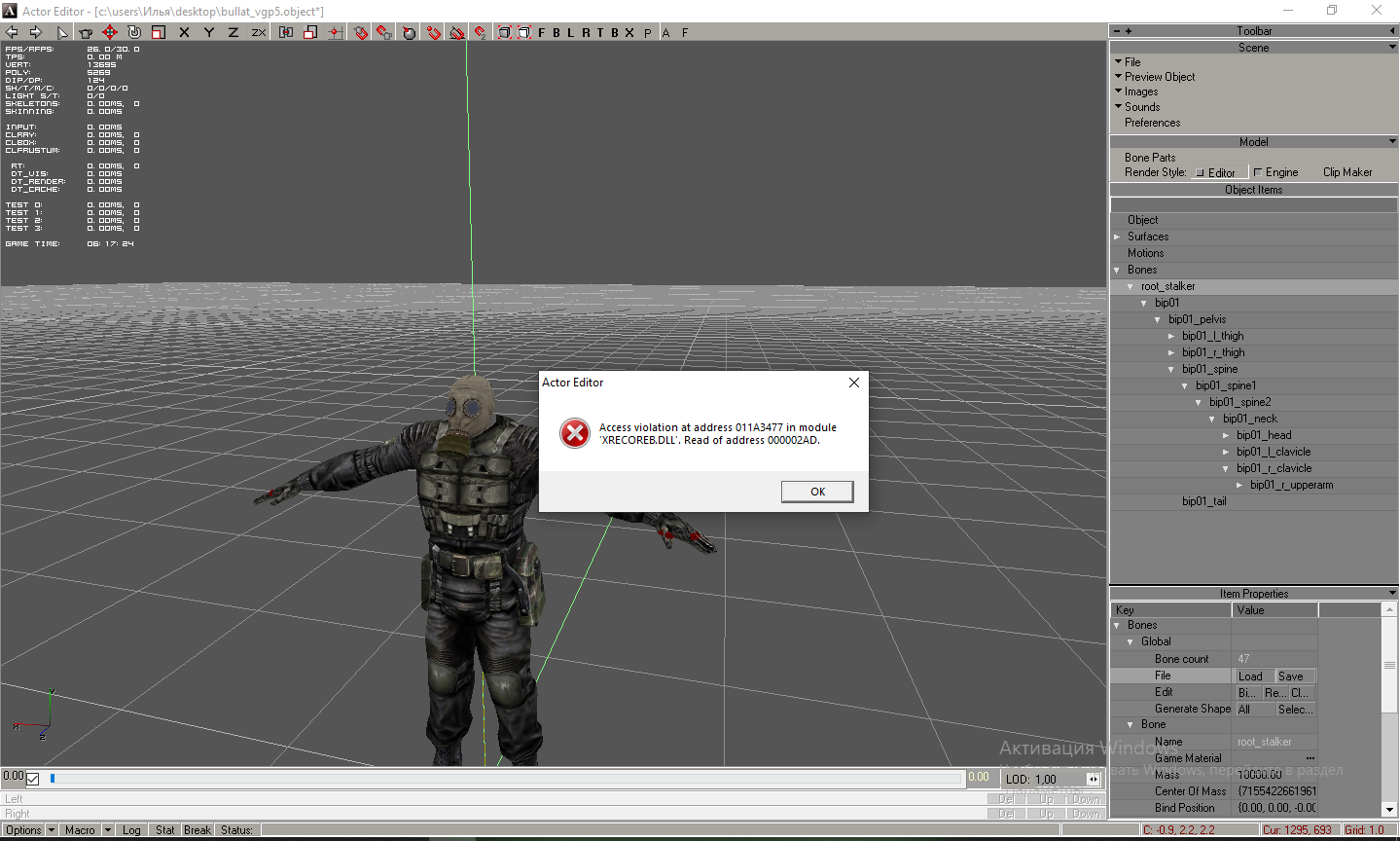Screen dimensions: 1400x841
Task: Expand the bip01_r_thigh bone
Action: click(x=1171, y=352)
